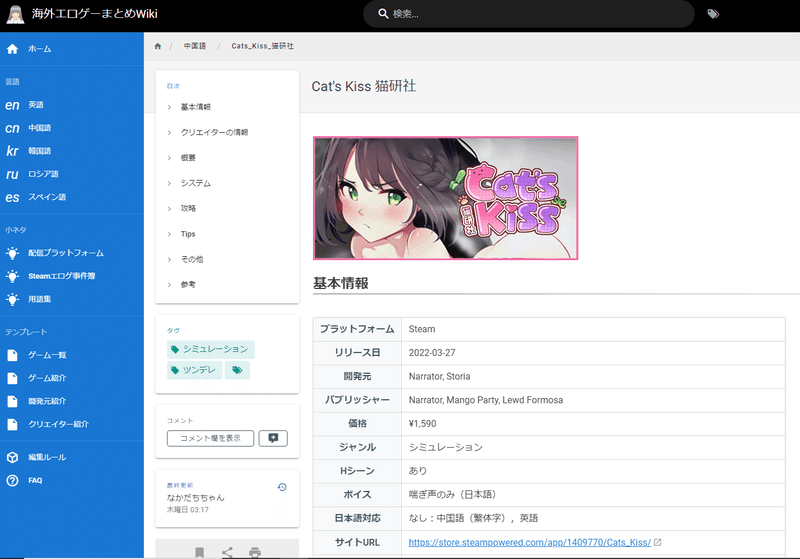Click document icon beside 開発元紹介
Screen dimensions: 800x559
click(x=12, y=401)
